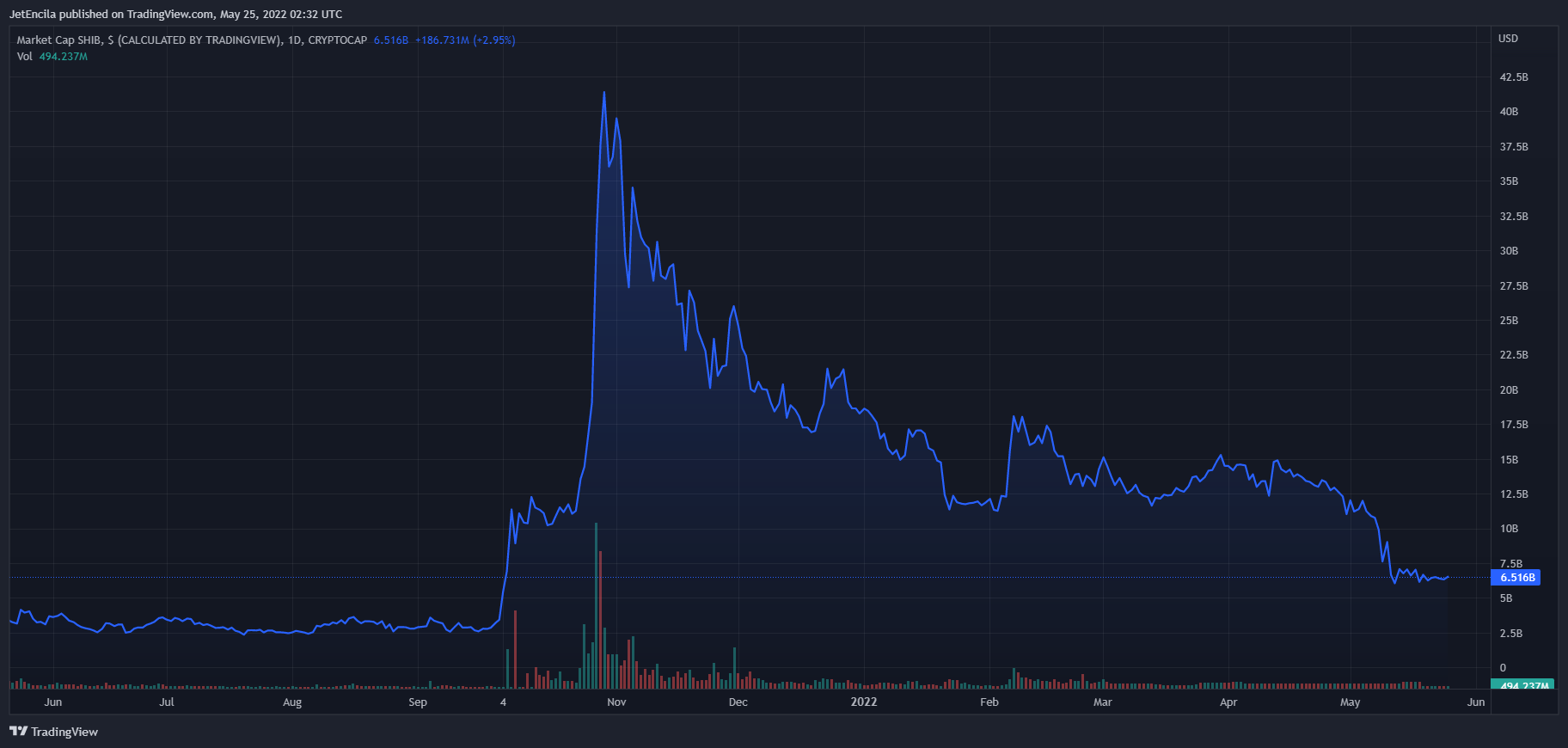Click the Dec label on time axis
This screenshot has height=748, width=1568.
tap(738, 702)
